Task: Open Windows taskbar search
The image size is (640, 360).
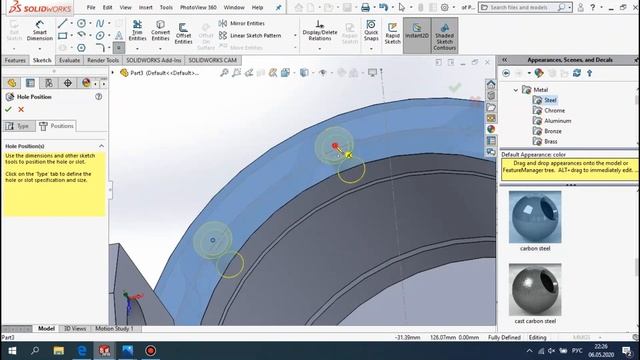Action: (x=35, y=351)
